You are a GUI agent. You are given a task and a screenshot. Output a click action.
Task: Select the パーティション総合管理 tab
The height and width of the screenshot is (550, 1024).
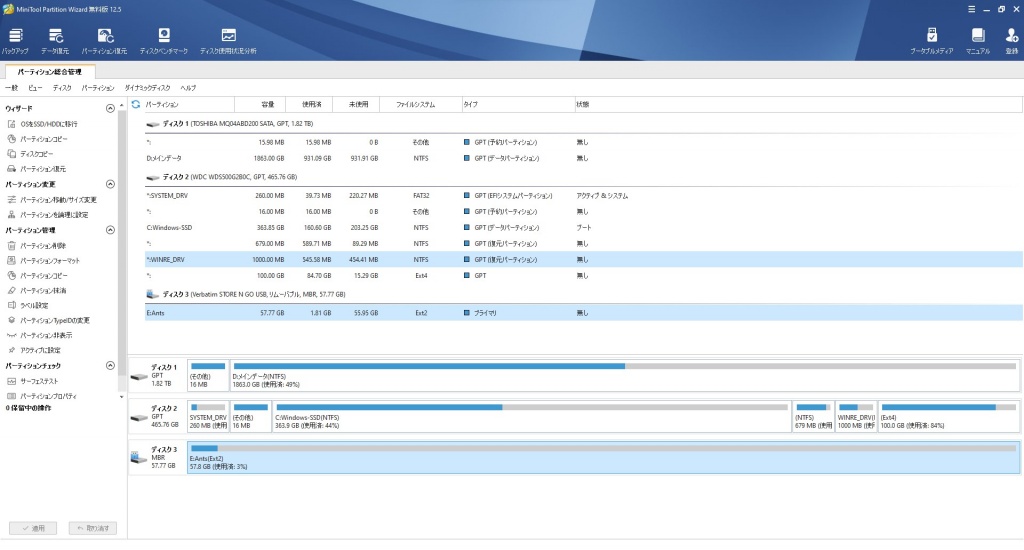50,72
